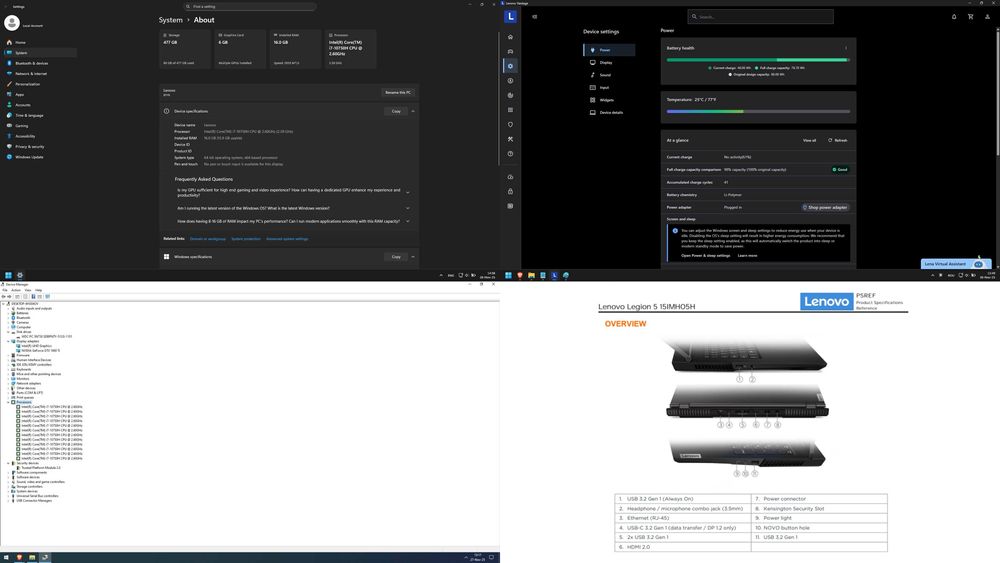Select the device settings gear in the Vantage sidebar

(x=510, y=66)
